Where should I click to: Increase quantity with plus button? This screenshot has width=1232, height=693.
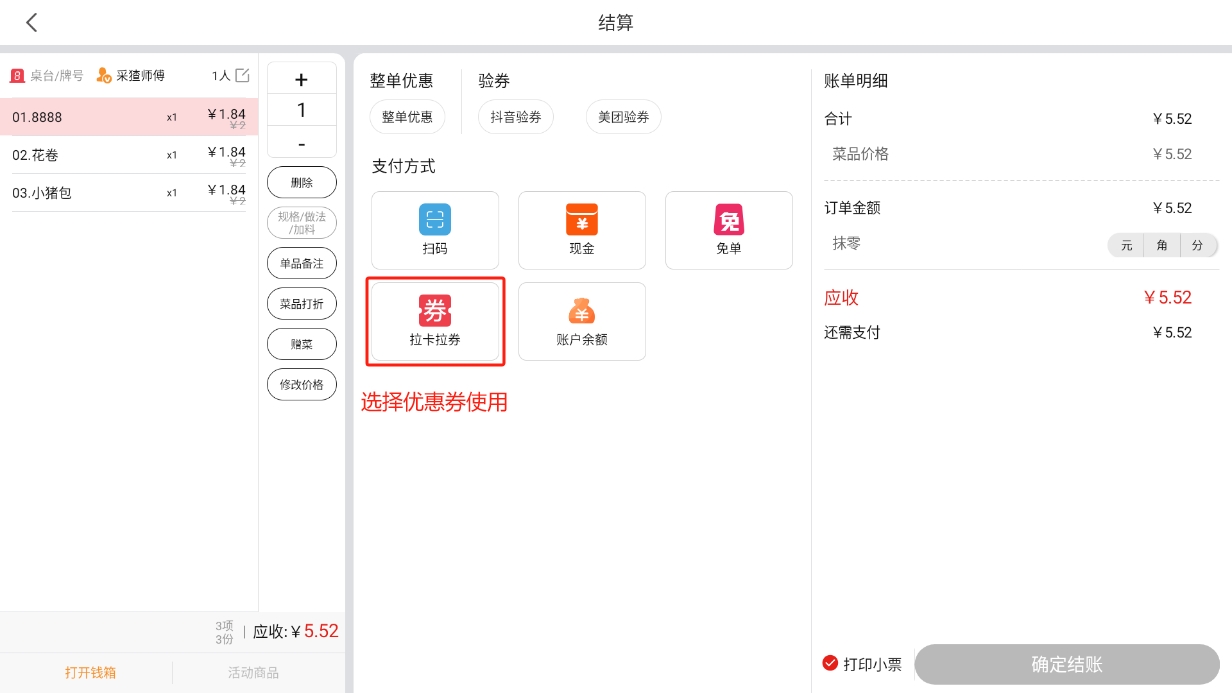pos(302,81)
